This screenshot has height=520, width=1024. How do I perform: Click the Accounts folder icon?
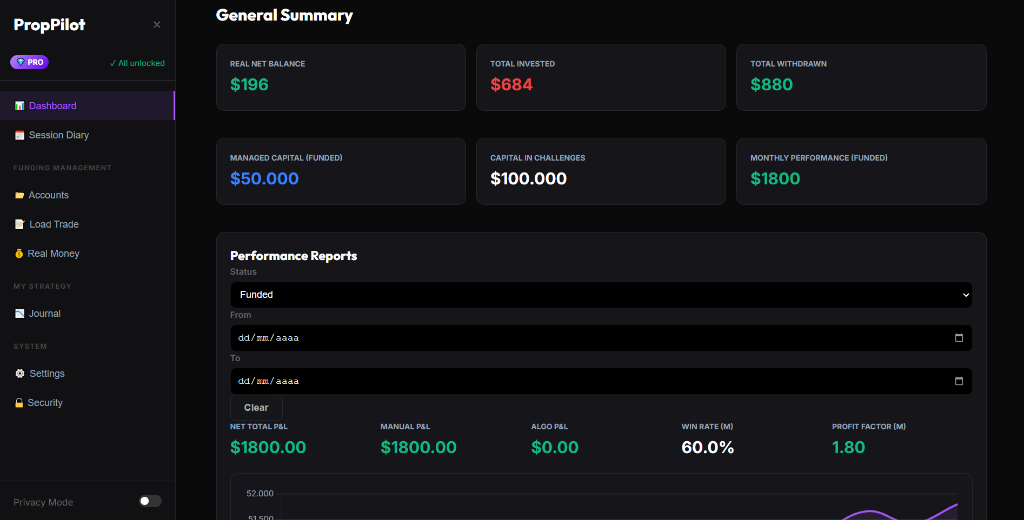click(x=20, y=195)
